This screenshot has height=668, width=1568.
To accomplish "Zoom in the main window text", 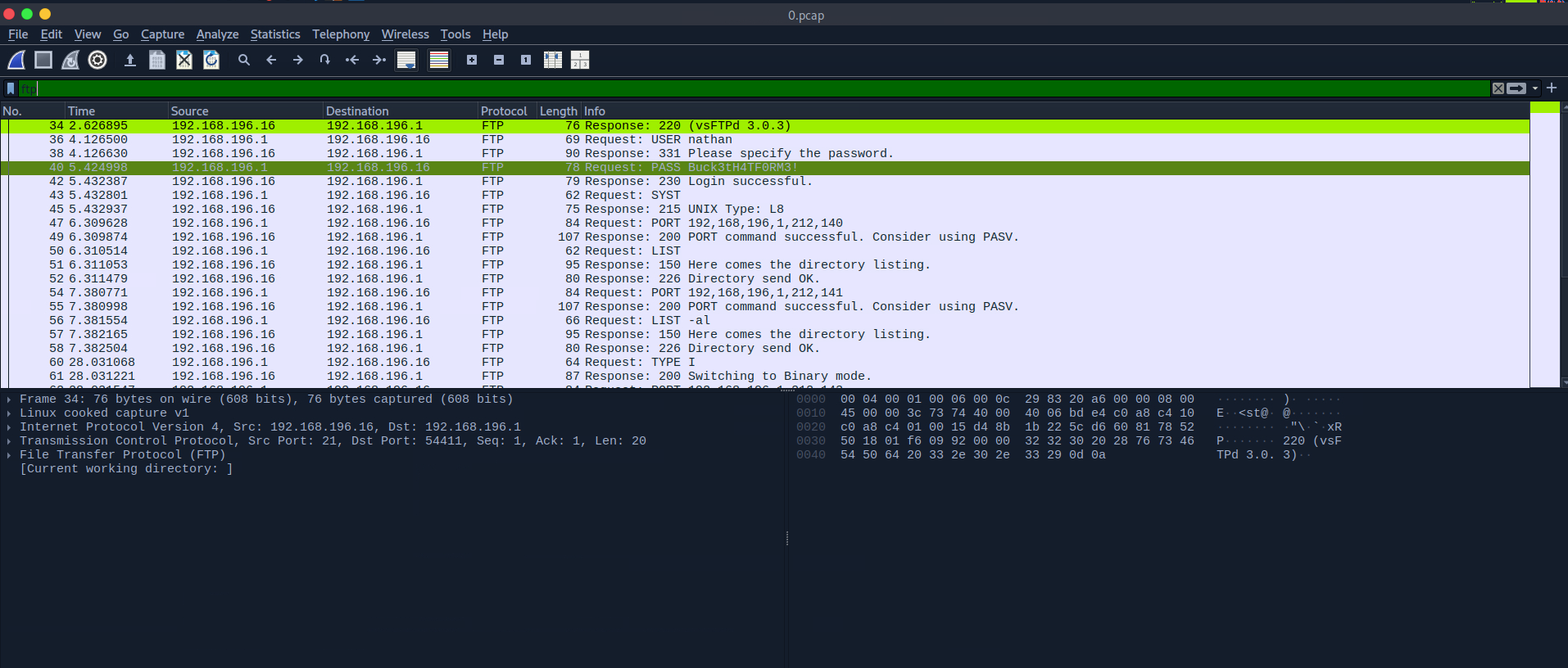I will [x=472, y=60].
